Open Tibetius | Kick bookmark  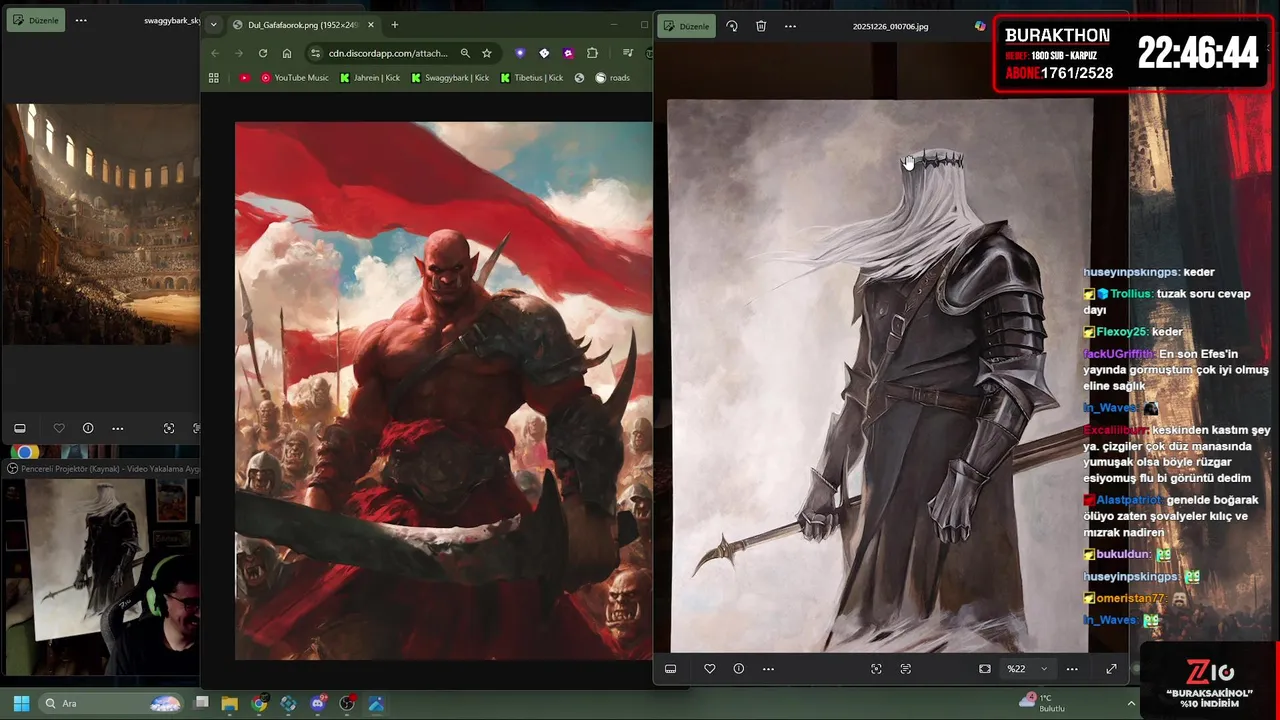(532, 78)
